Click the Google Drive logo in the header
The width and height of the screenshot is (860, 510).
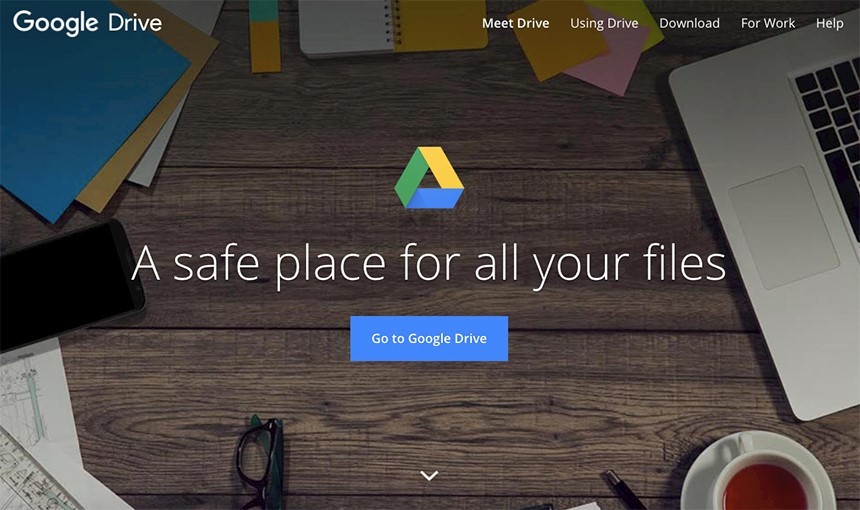tap(88, 22)
